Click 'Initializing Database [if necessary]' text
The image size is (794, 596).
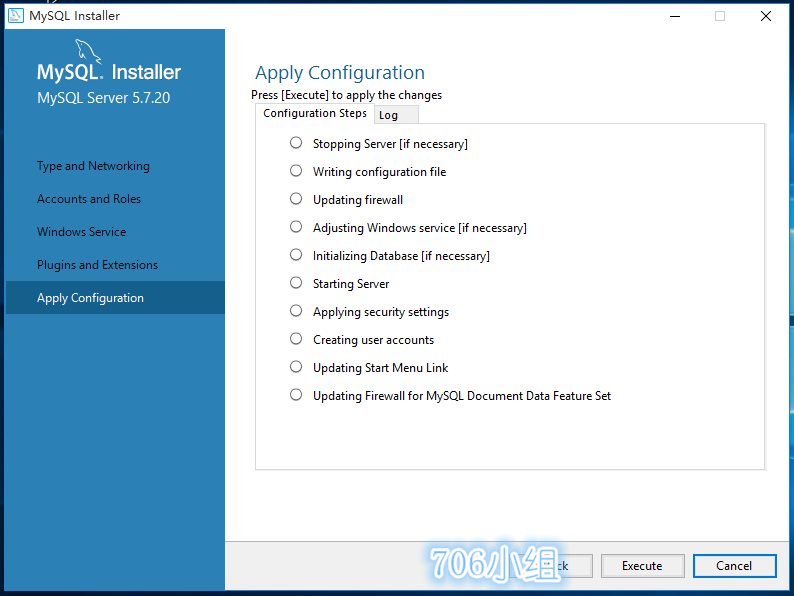[x=401, y=256]
